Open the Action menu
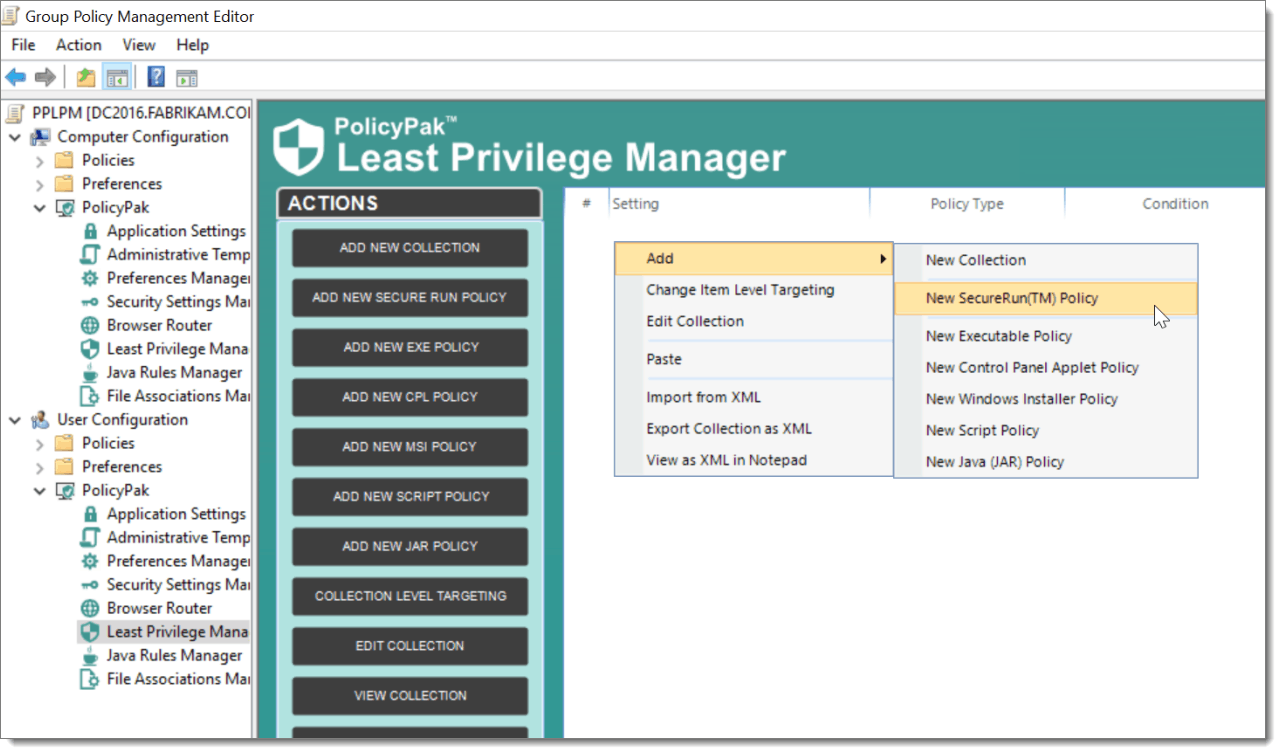Image resolution: width=1281 pixels, height=754 pixels. tap(78, 45)
